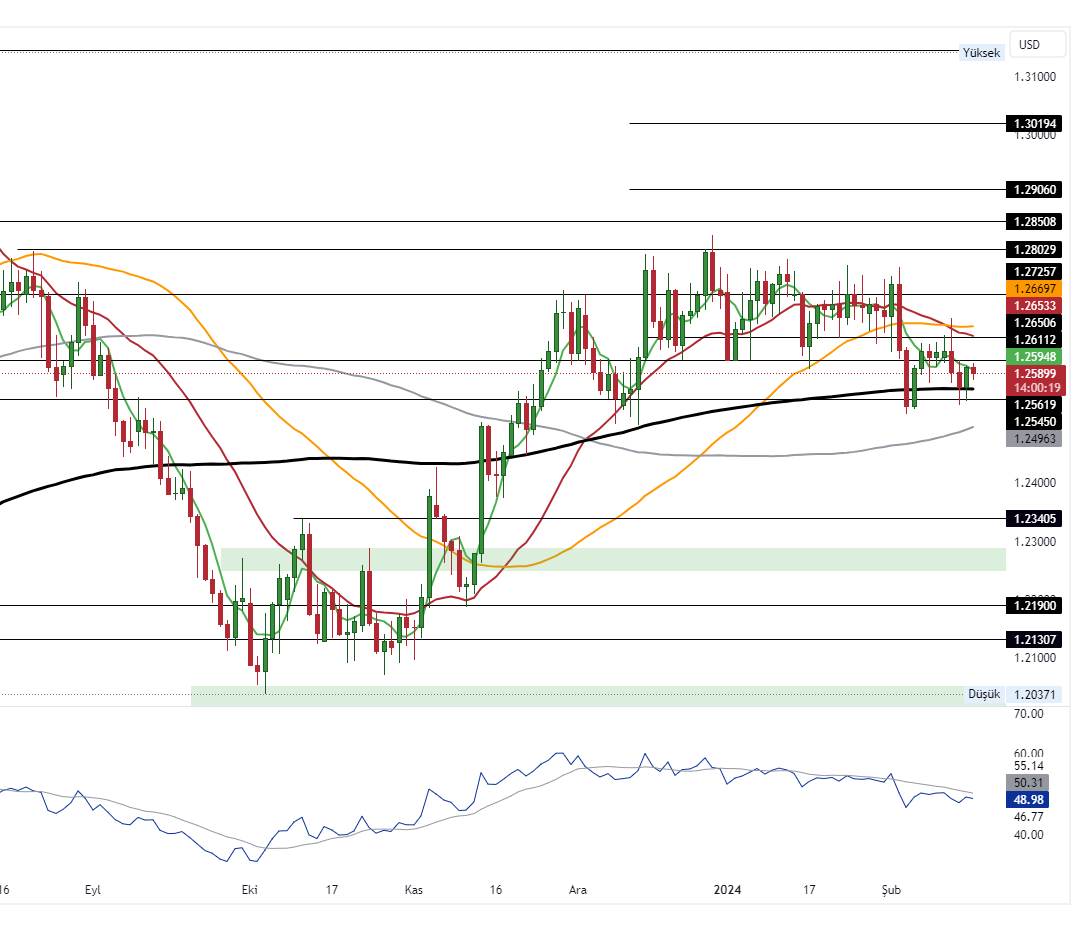
Task: Click the Yüksek high price label
Action: (x=981, y=53)
